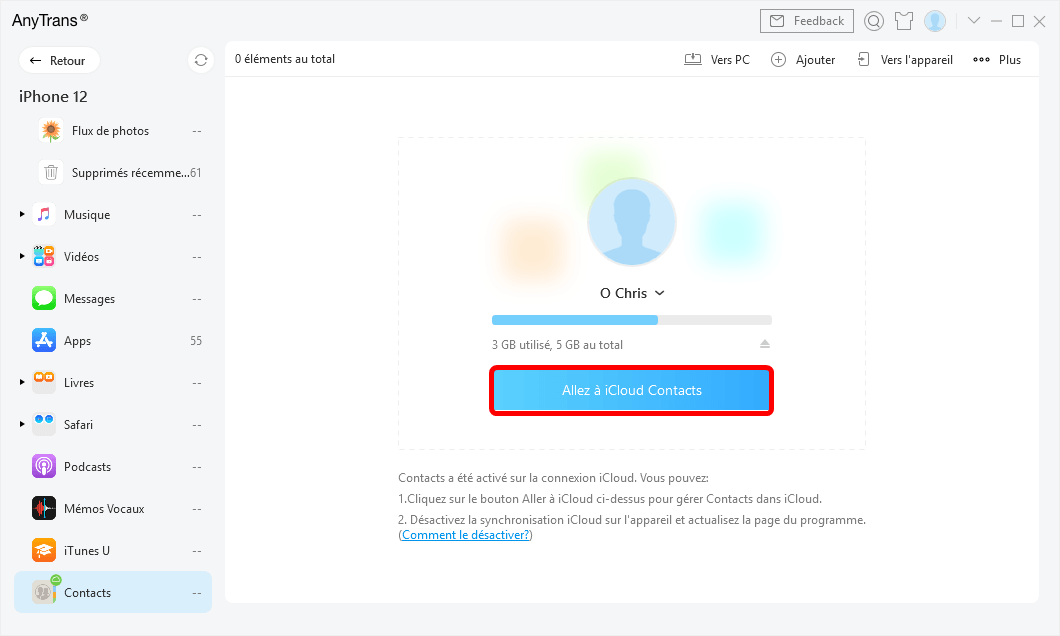Screen dimensions: 1060x636
Task: Click '3 GB utilisé, 5 GB au total' text
Action: coord(557,345)
